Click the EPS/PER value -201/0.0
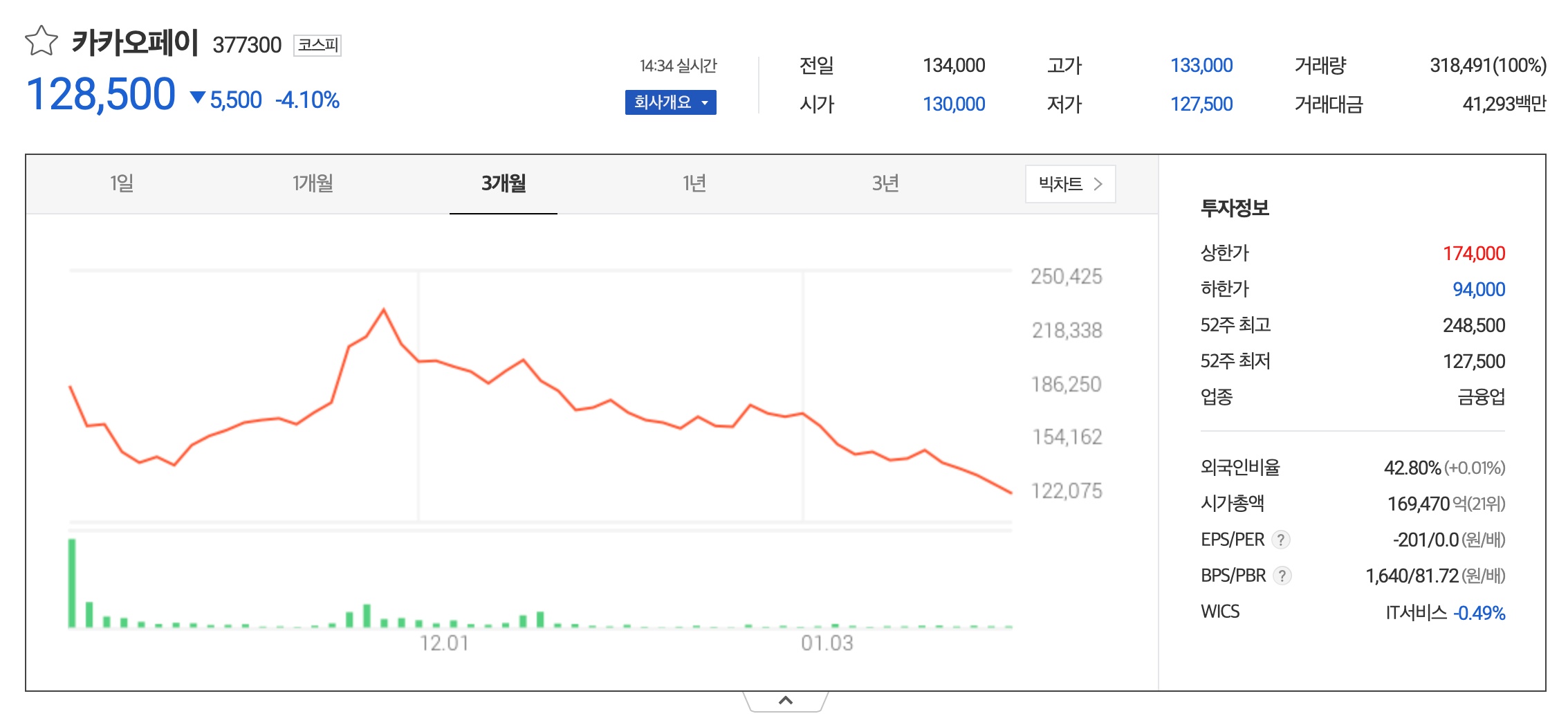 [x=1426, y=540]
